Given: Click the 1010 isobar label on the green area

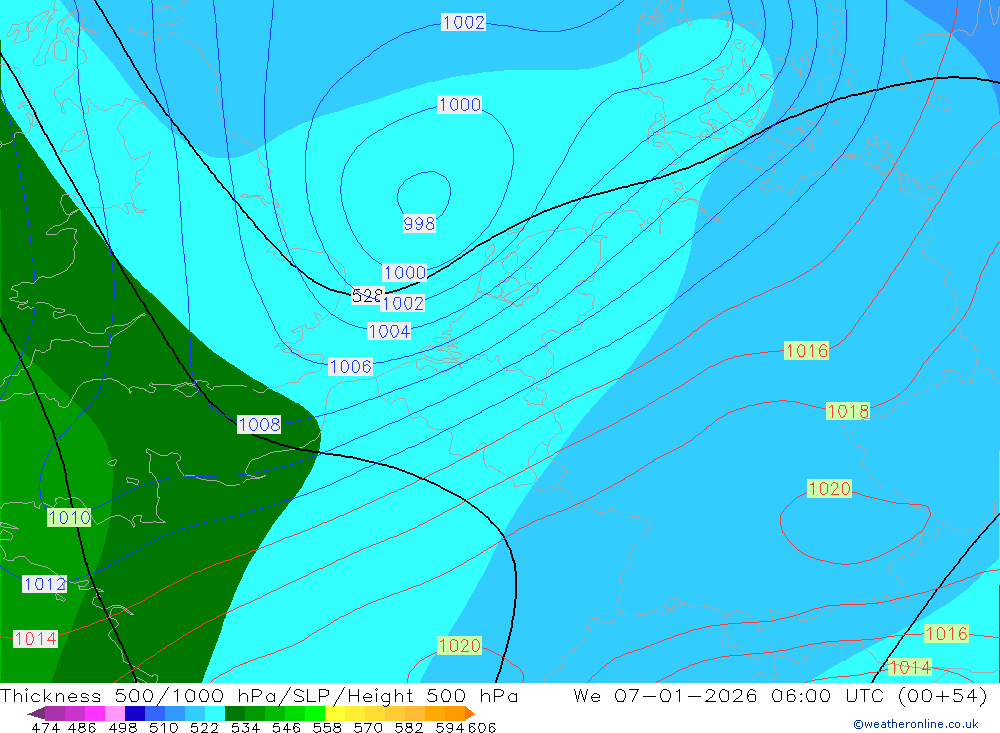Looking at the screenshot, I should pos(69,517).
